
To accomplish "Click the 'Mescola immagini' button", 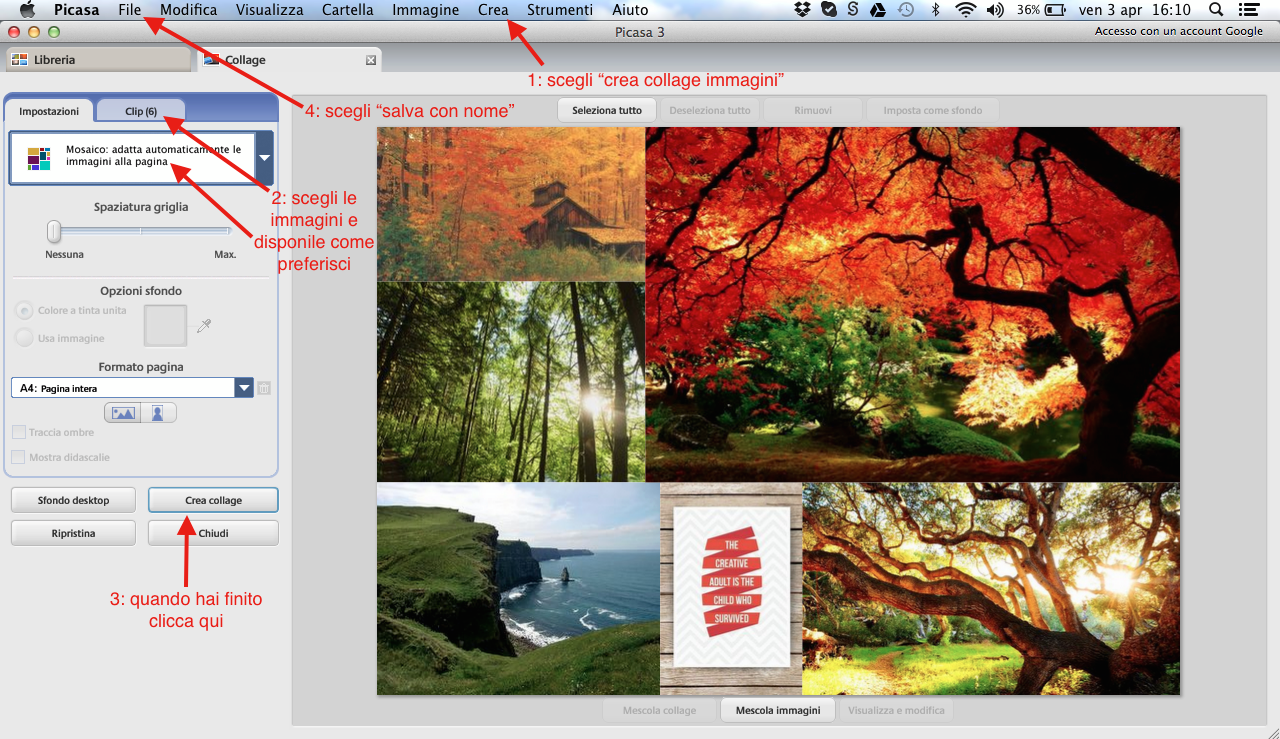I will click(778, 711).
